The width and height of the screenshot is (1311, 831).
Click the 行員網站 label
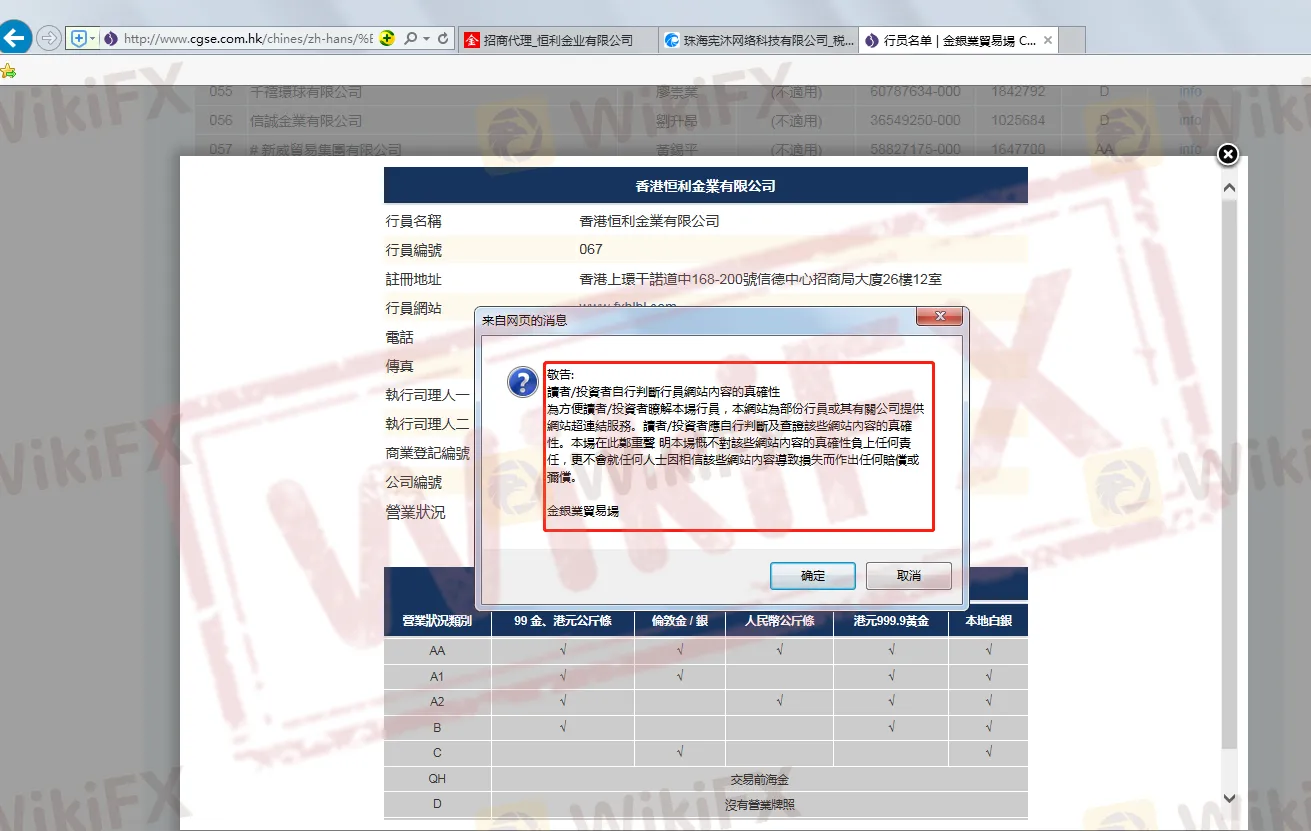tap(414, 308)
